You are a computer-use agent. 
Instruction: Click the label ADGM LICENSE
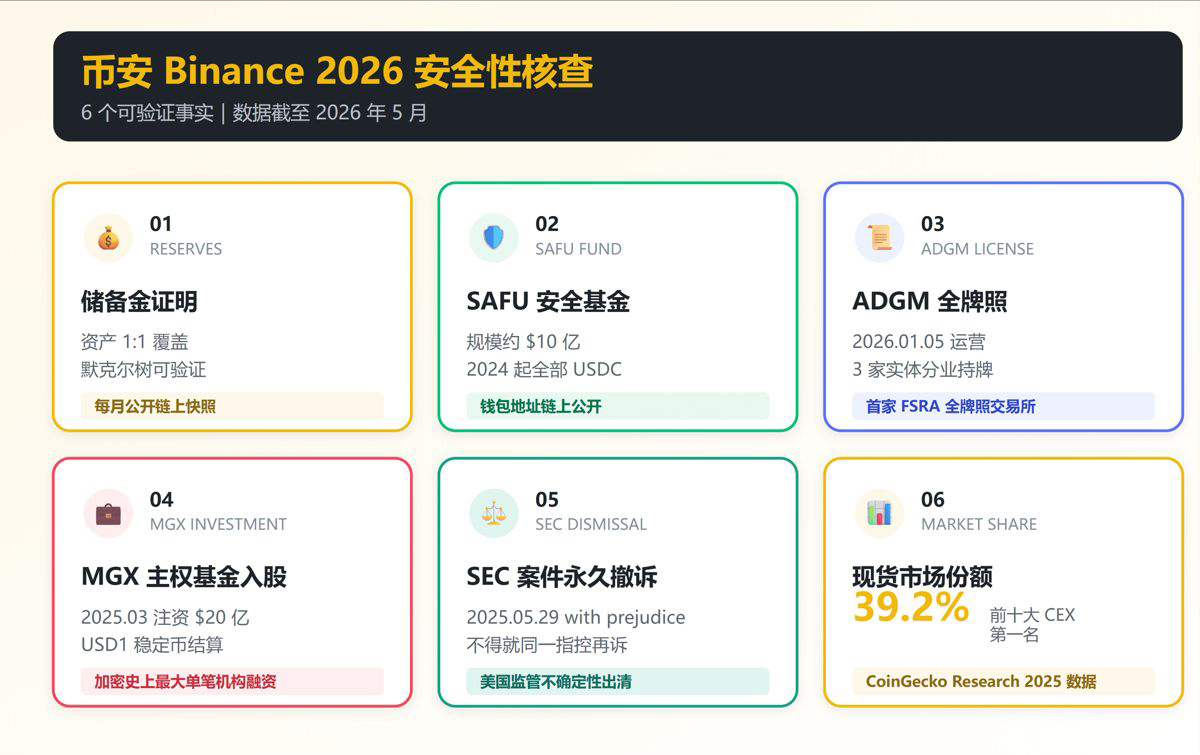977,249
